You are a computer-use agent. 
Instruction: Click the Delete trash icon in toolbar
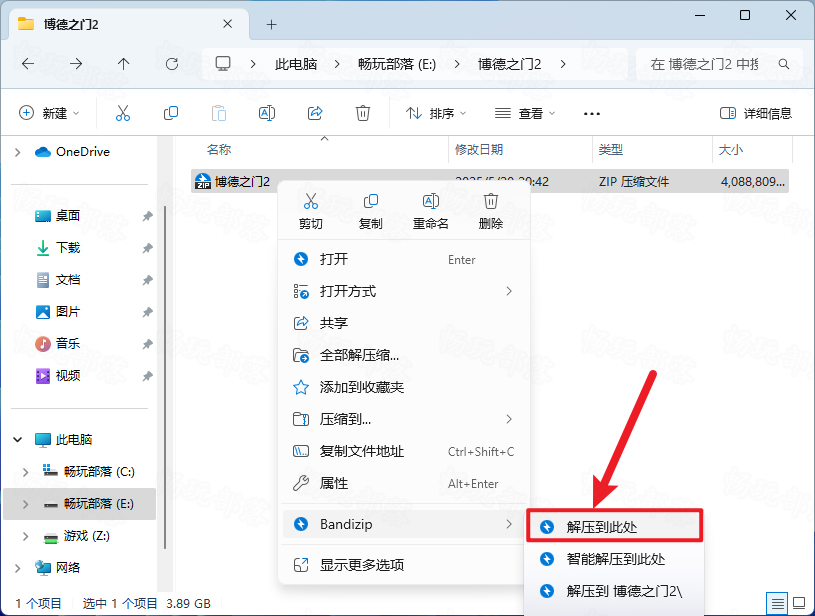(x=363, y=113)
